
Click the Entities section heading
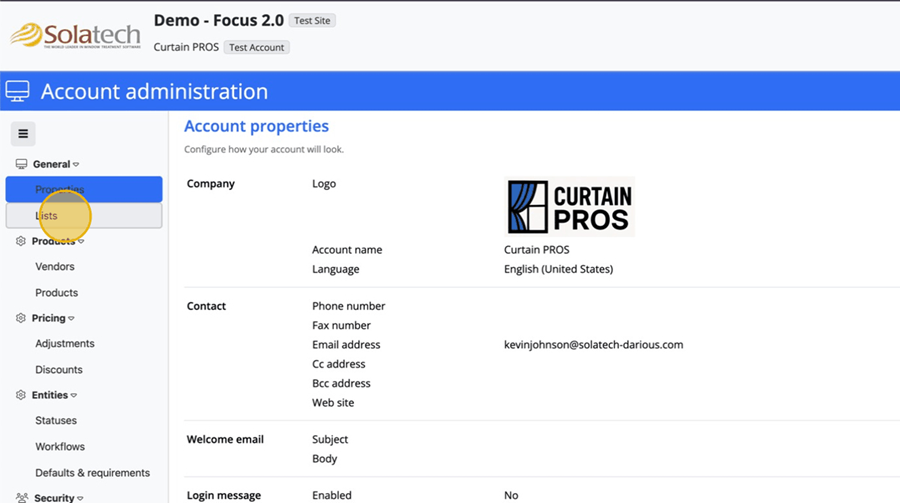49,395
